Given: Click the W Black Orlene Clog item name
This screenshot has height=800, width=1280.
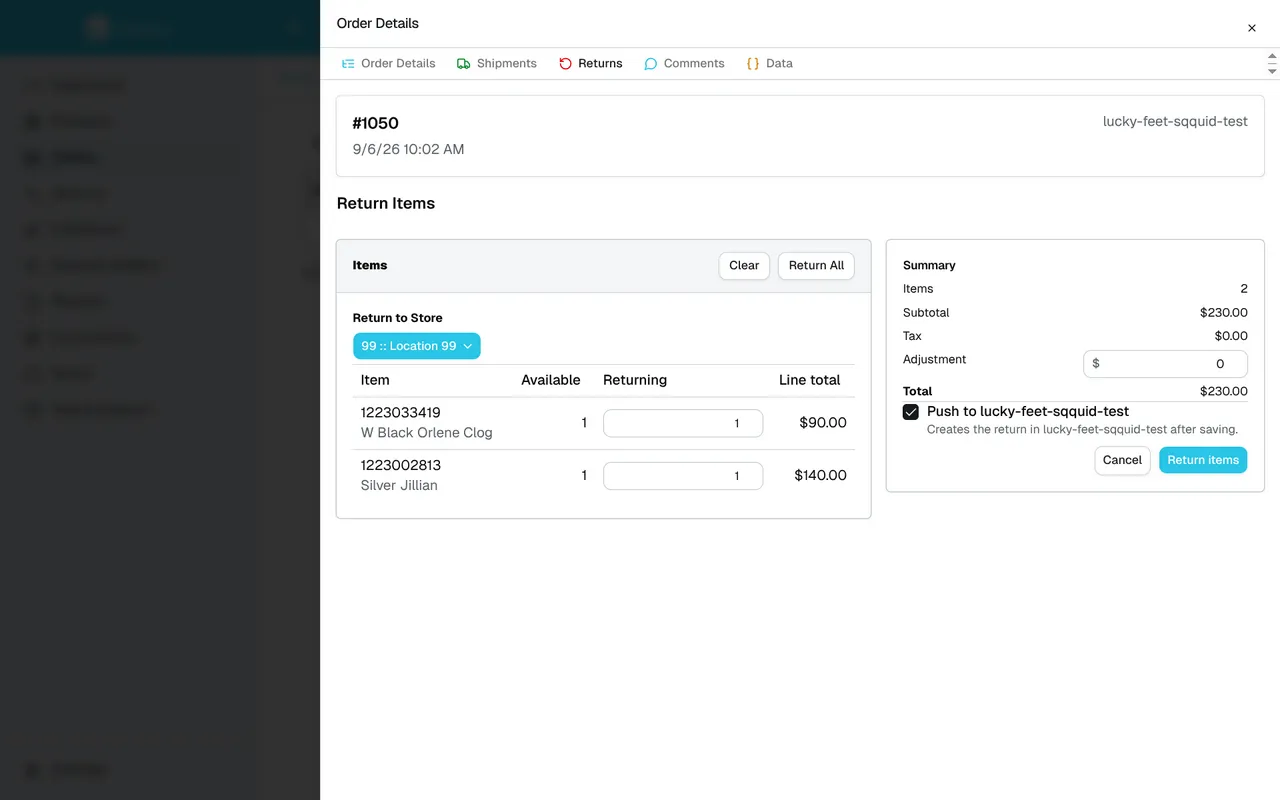Looking at the screenshot, I should (x=427, y=433).
